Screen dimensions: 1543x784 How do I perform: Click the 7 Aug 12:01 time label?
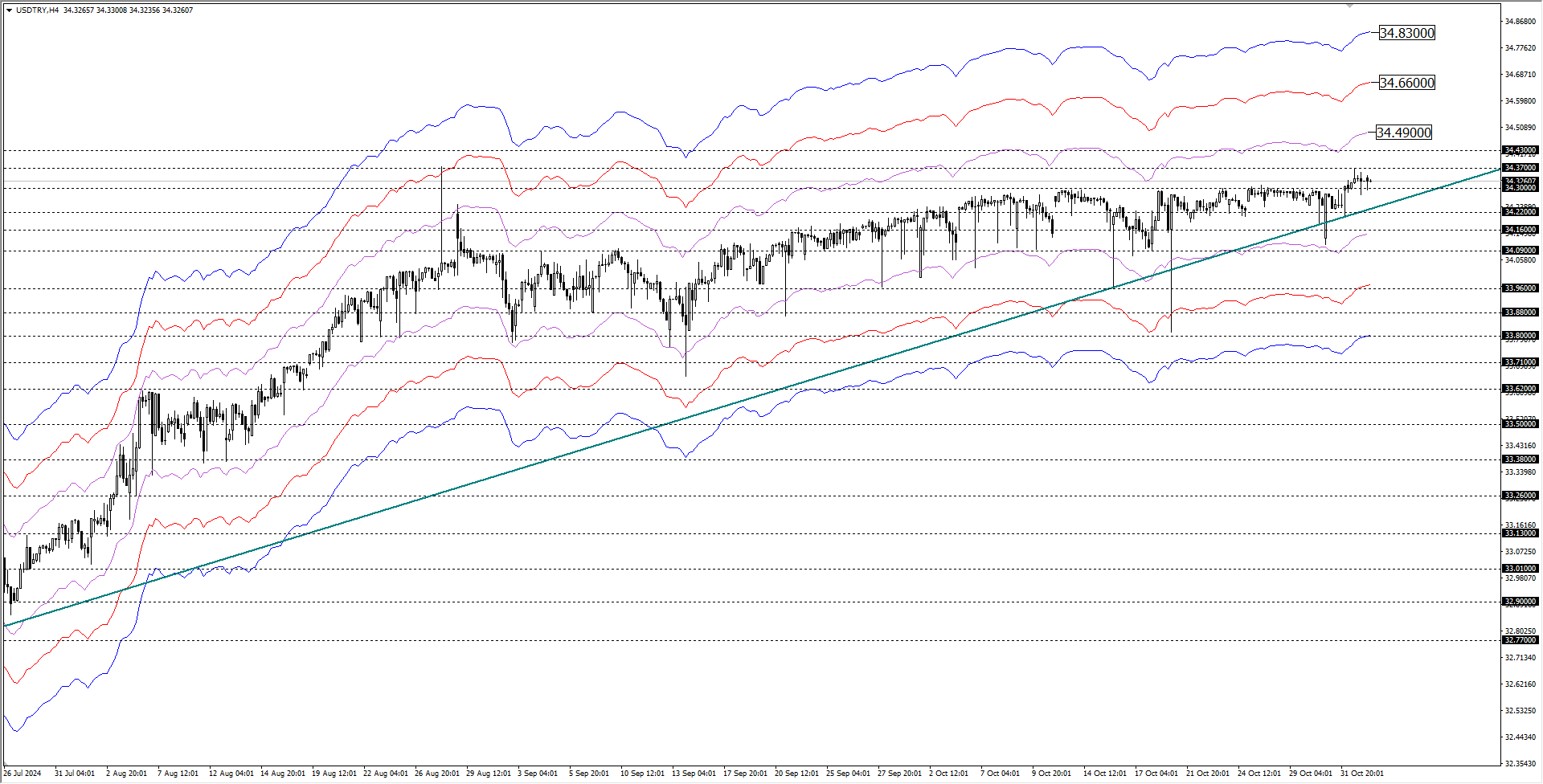[178, 774]
